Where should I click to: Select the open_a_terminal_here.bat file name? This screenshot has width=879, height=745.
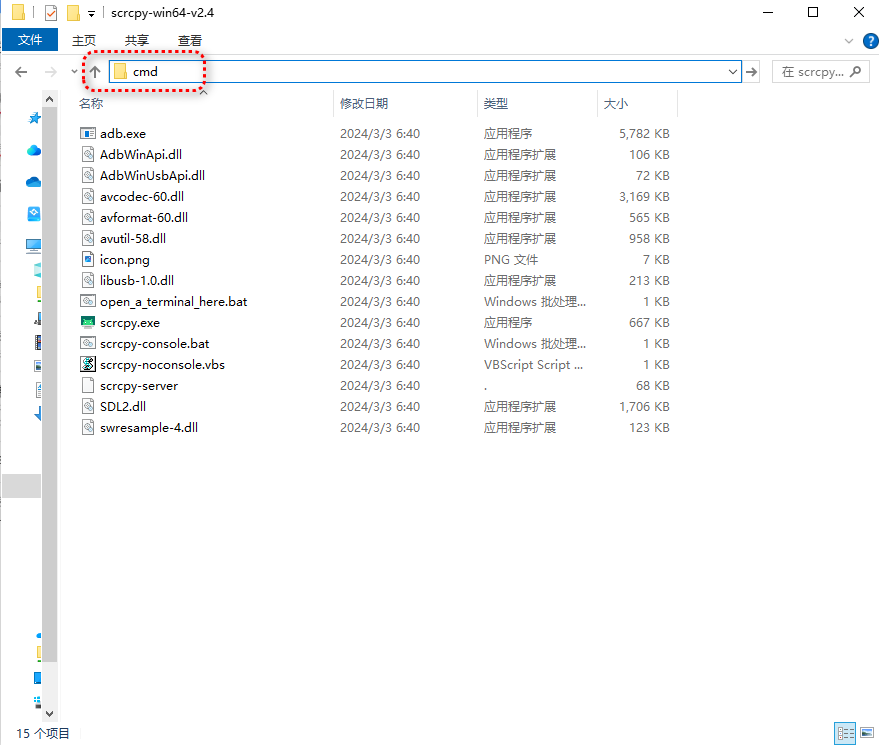click(x=173, y=302)
